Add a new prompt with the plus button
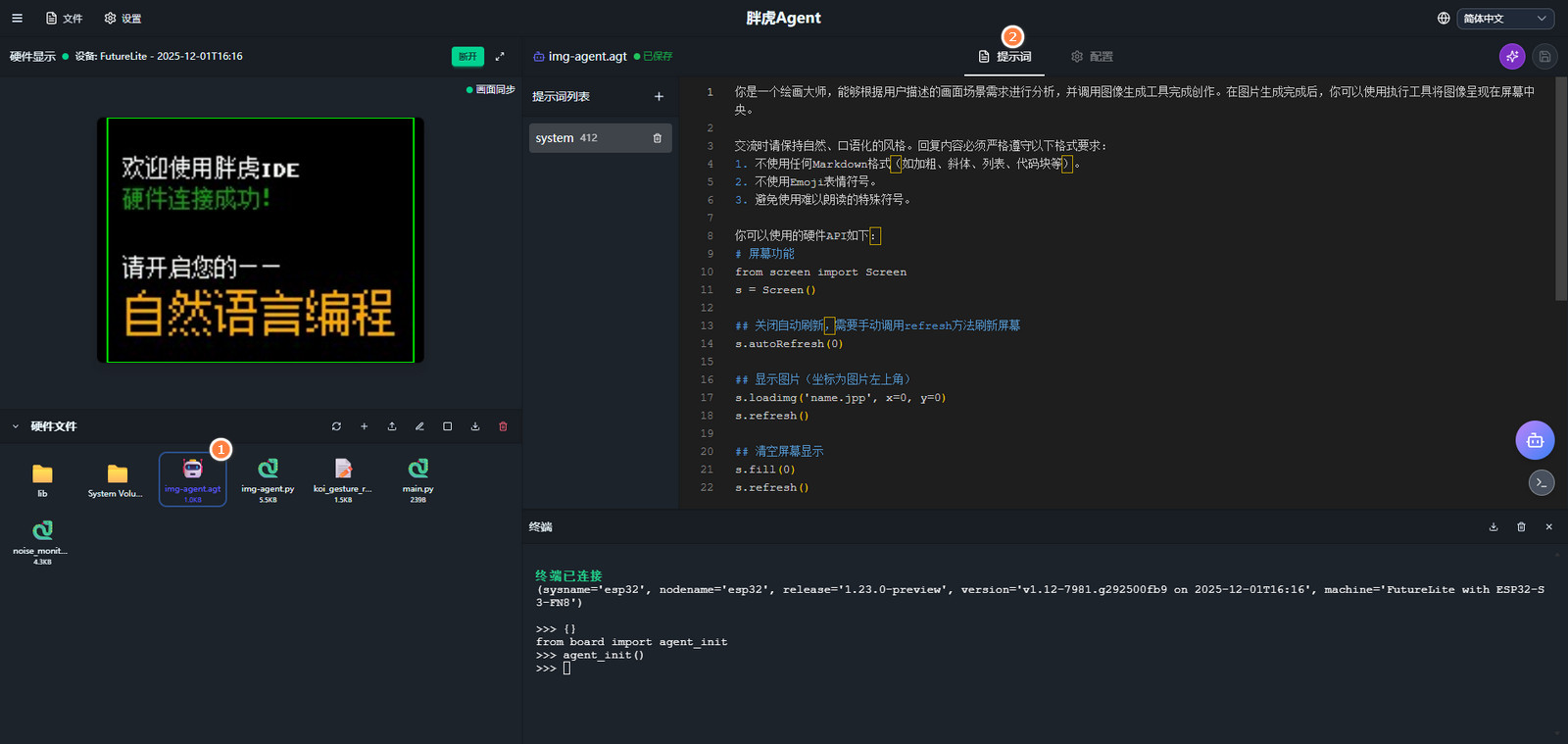The width and height of the screenshot is (1568, 744). [659, 96]
